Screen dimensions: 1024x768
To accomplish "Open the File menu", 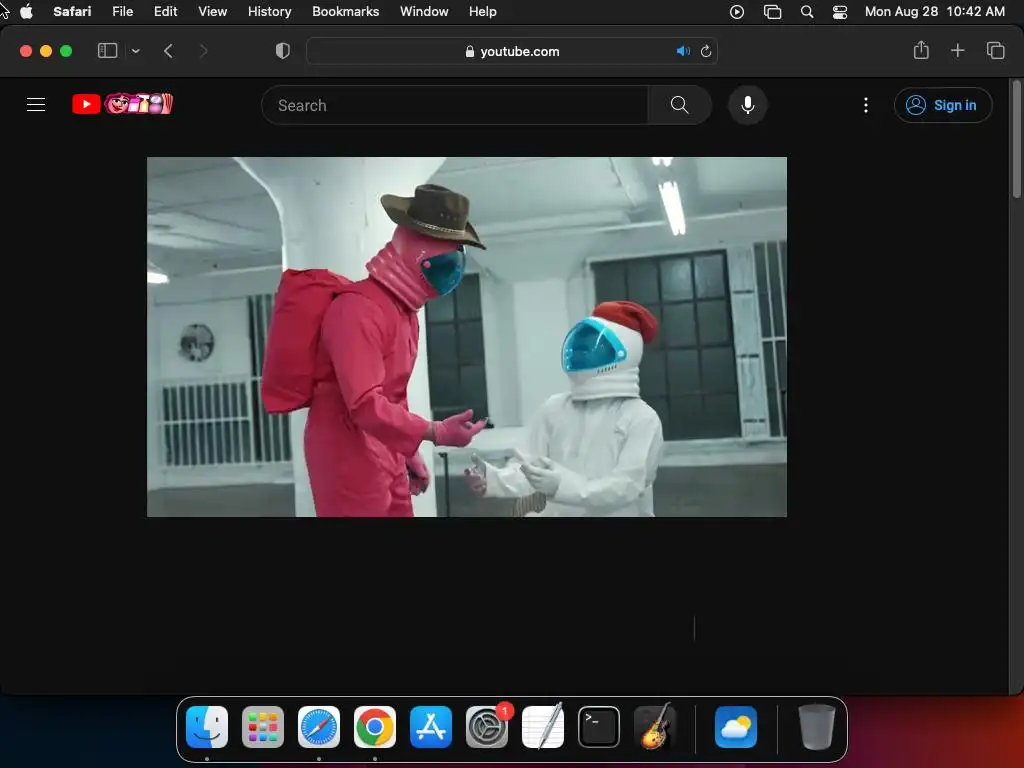I will pos(122,11).
